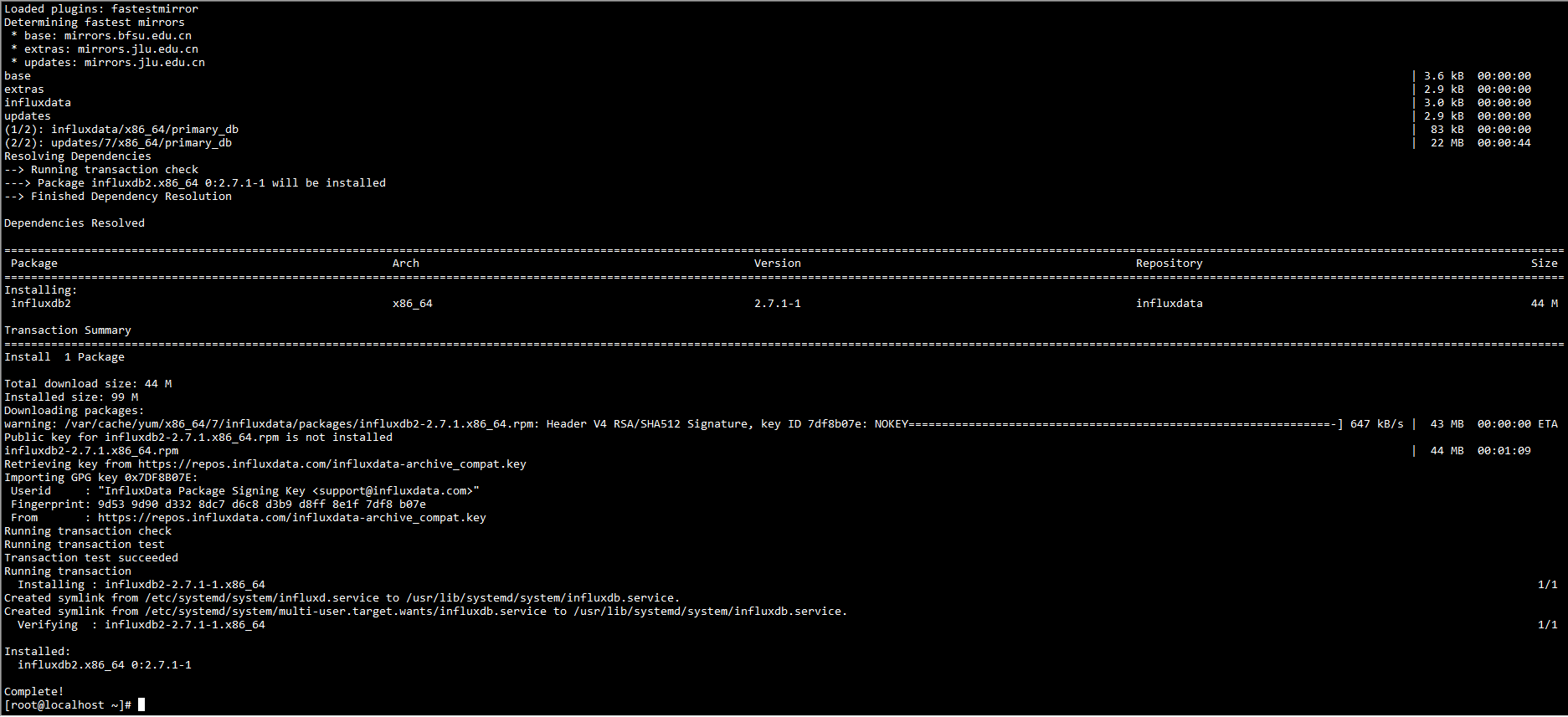The height and width of the screenshot is (717, 1568).
Task: Click "influxdb2" package name in table
Action: 41,304
